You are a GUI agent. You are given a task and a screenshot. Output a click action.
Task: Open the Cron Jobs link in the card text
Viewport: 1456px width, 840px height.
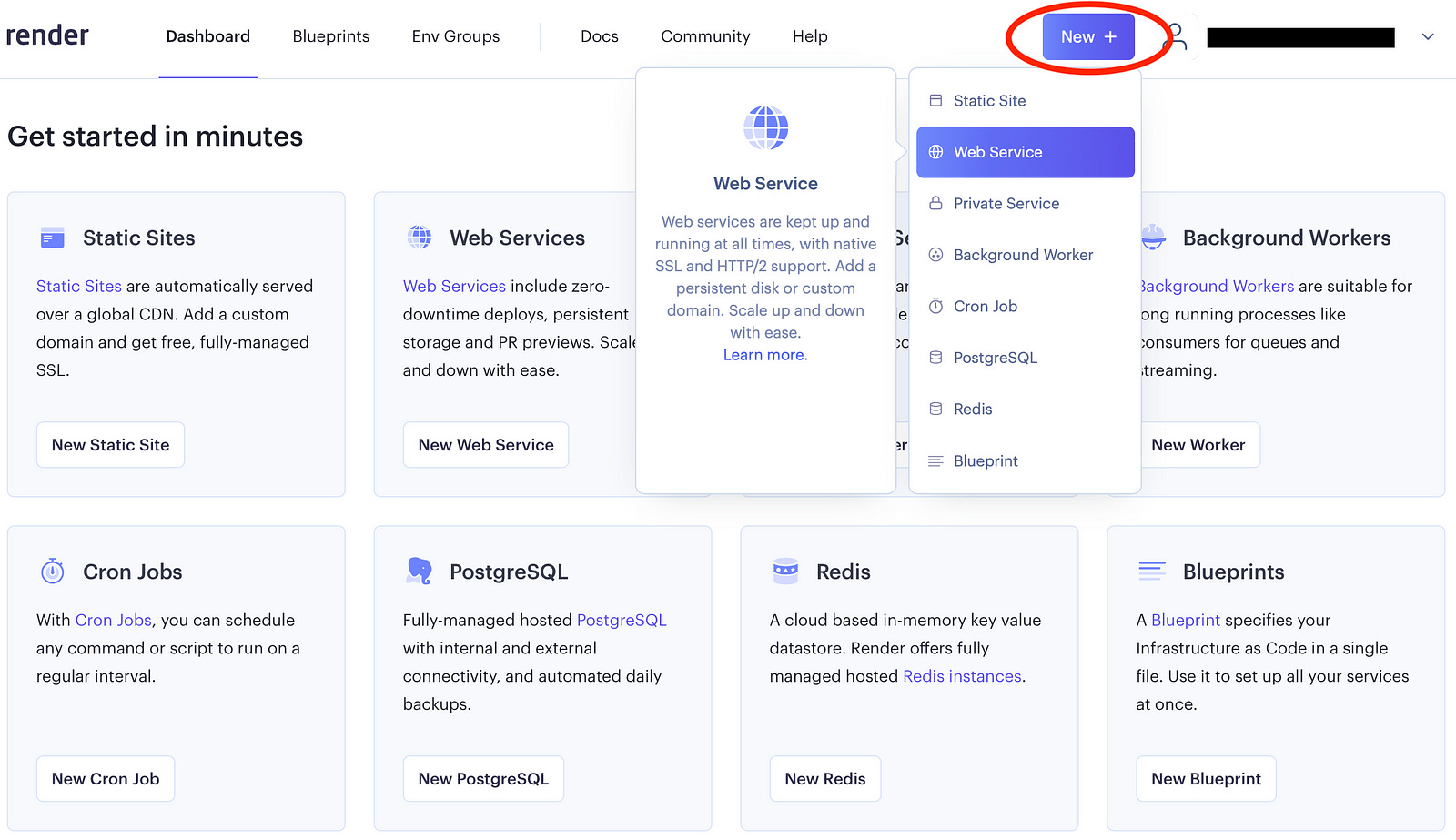pos(113,620)
